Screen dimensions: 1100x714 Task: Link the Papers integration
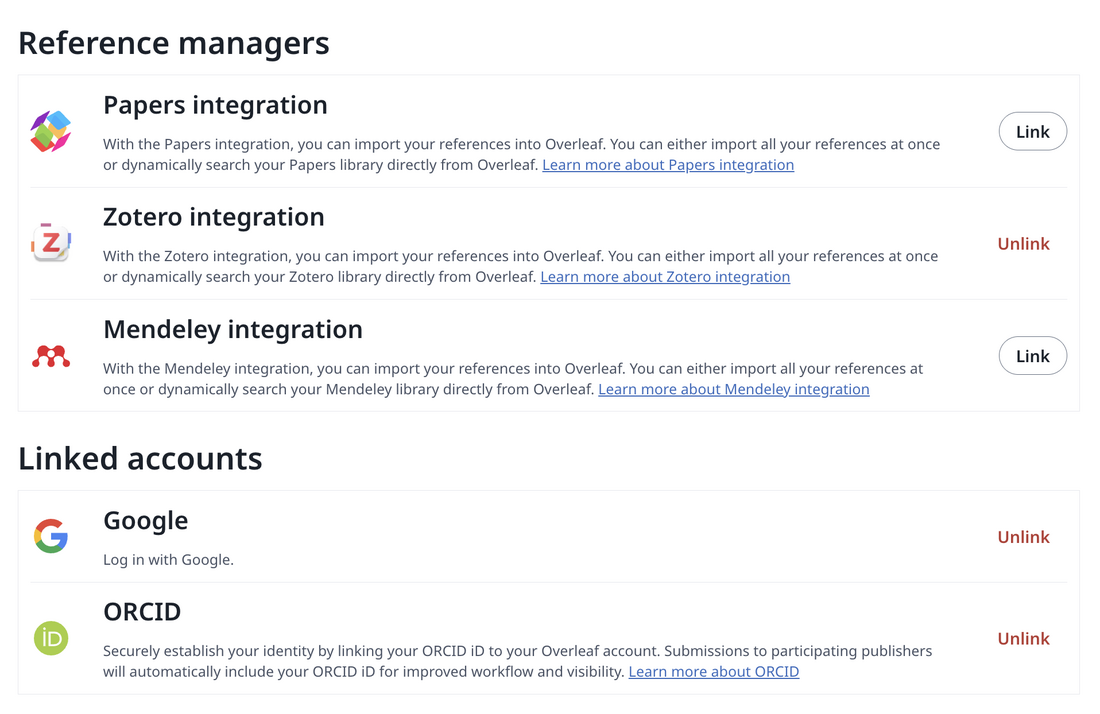(1032, 132)
